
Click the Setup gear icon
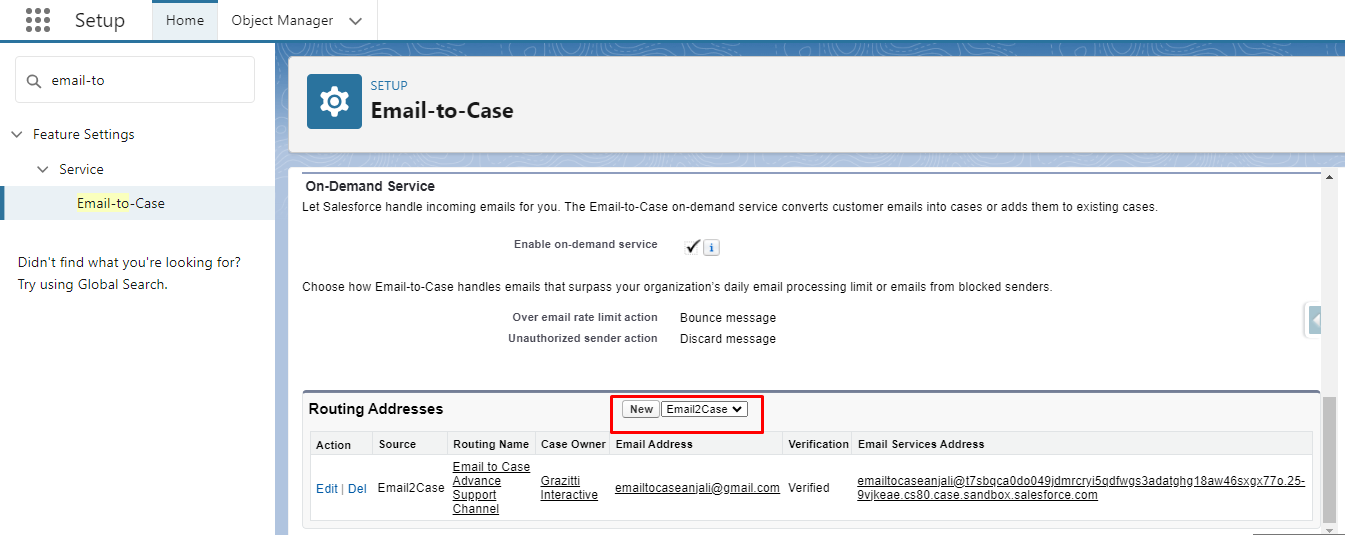click(334, 101)
